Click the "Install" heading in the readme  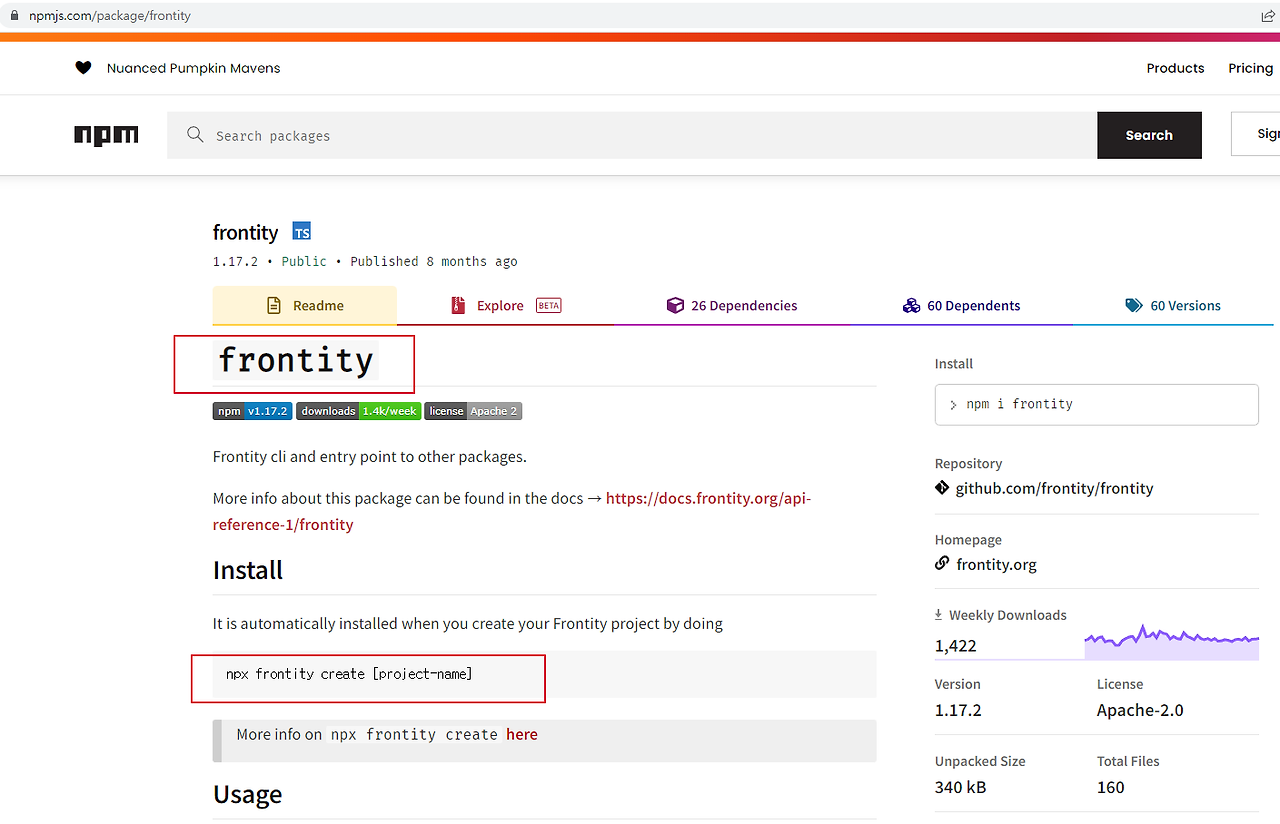point(248,570)
